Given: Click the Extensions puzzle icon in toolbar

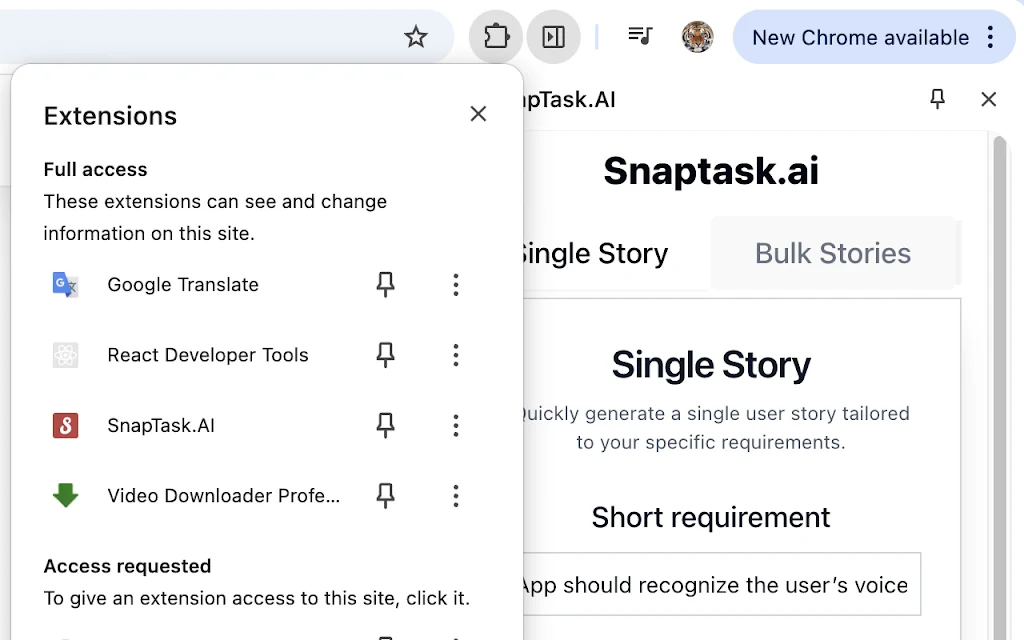Looking at the screenshot, I should [496, 38].
